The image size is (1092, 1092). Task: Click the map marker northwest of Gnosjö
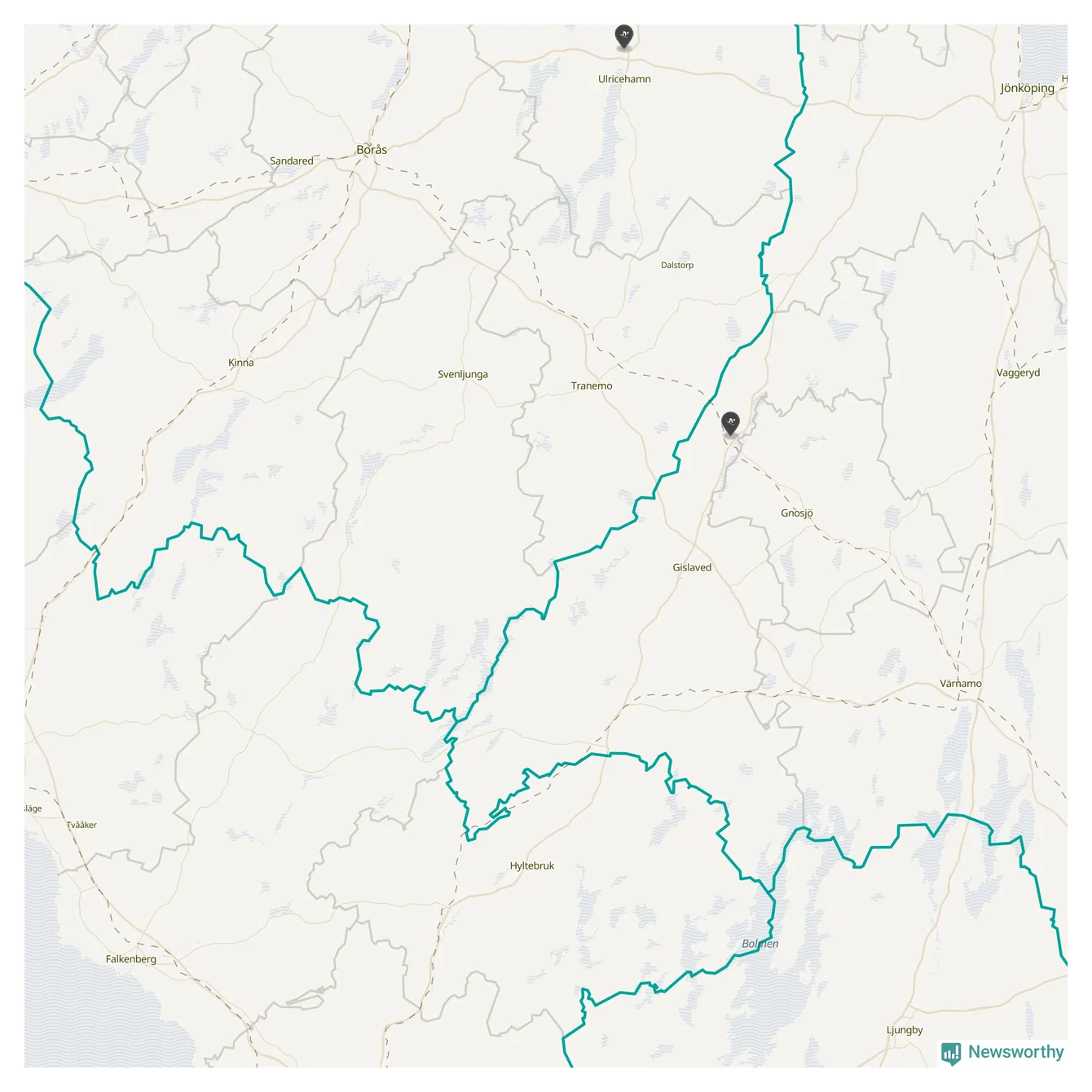(730, 424)
